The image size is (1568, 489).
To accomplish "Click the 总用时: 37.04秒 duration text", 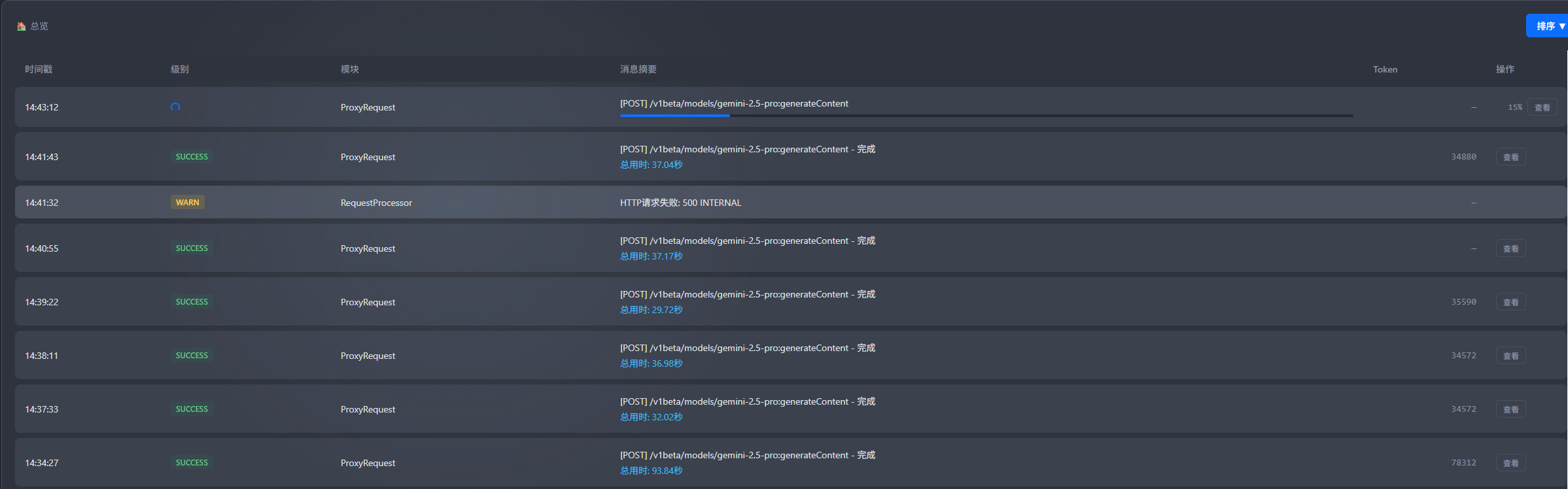I will pos(651,165).
